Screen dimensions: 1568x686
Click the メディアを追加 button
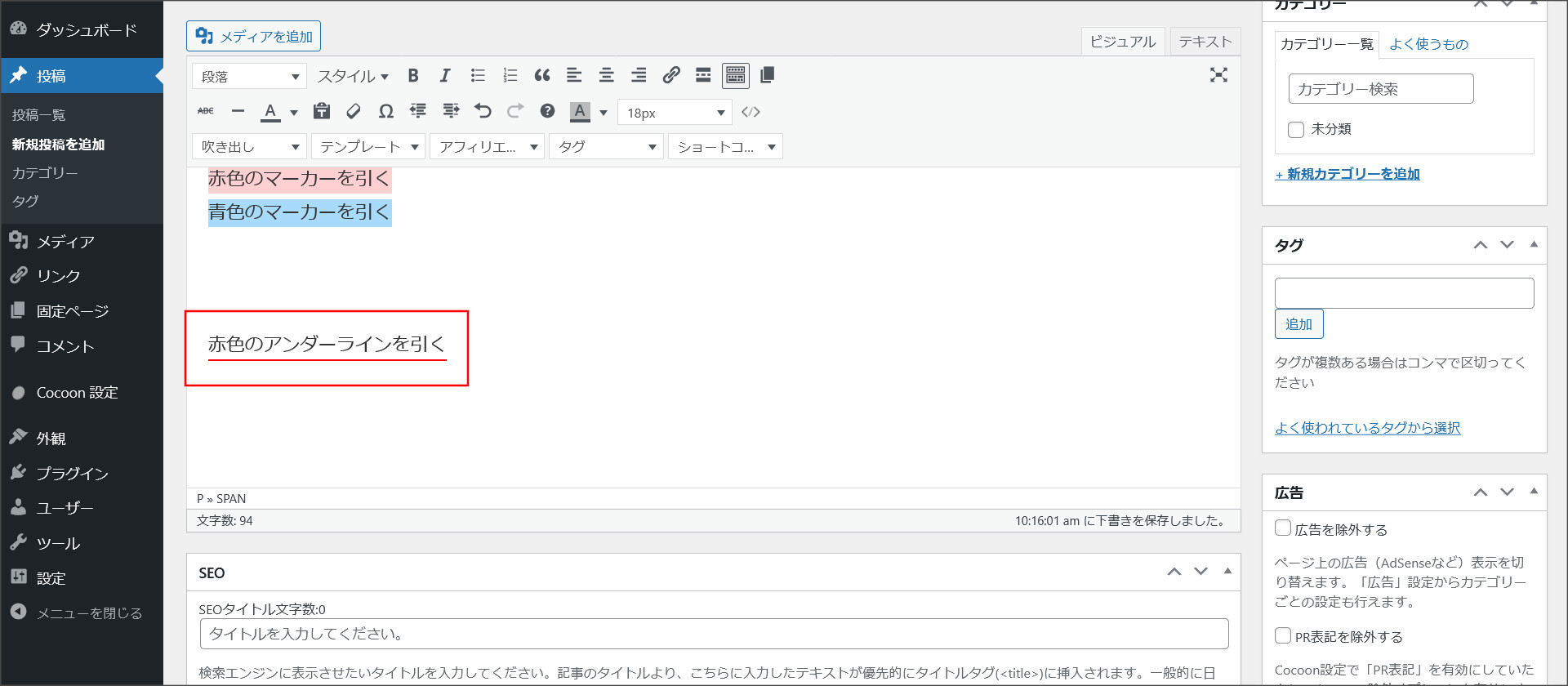click(253, 37)
